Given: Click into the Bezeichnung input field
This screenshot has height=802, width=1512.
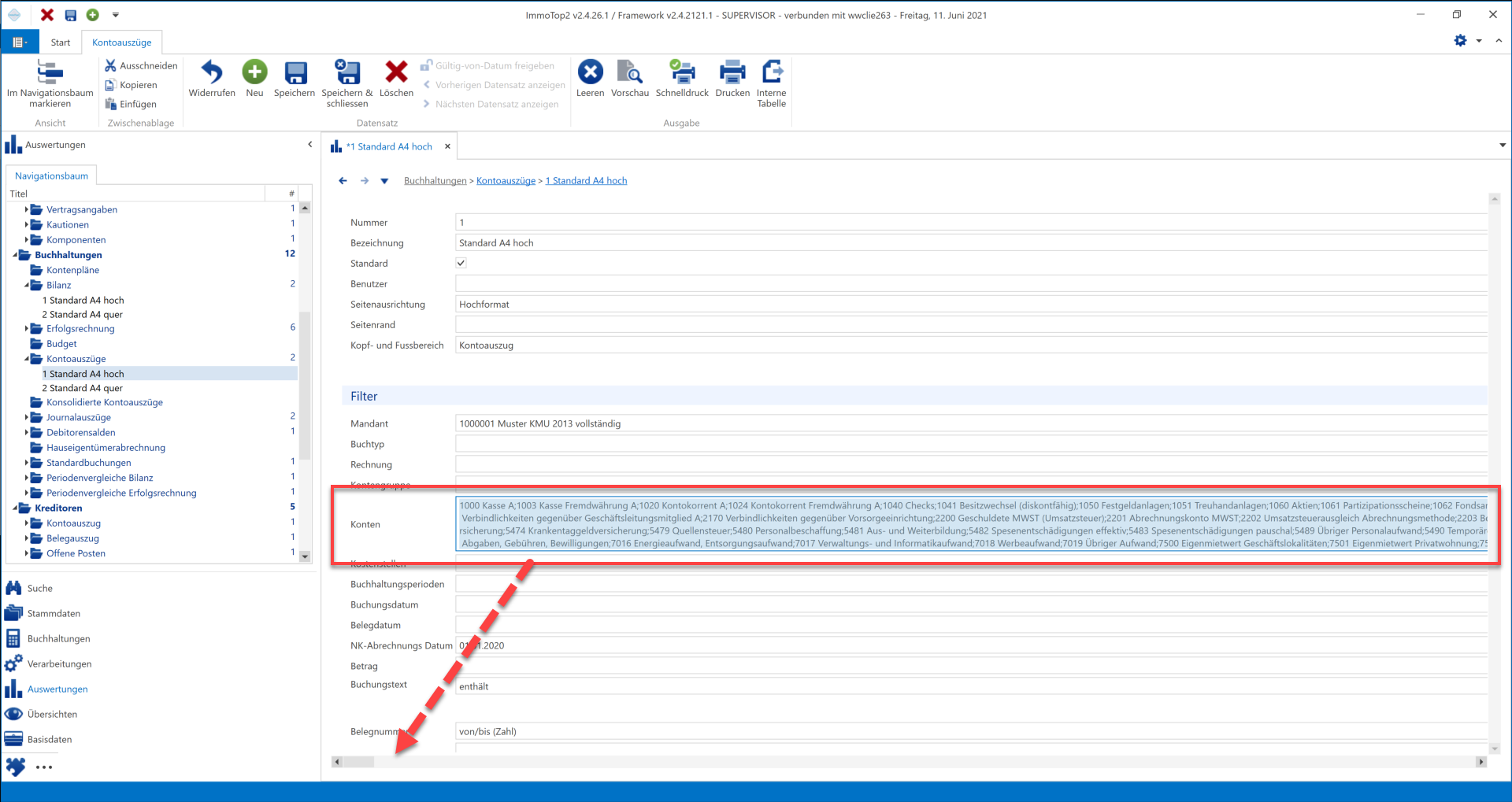Looking at the screenshot, I should click(x=971, y=243).
